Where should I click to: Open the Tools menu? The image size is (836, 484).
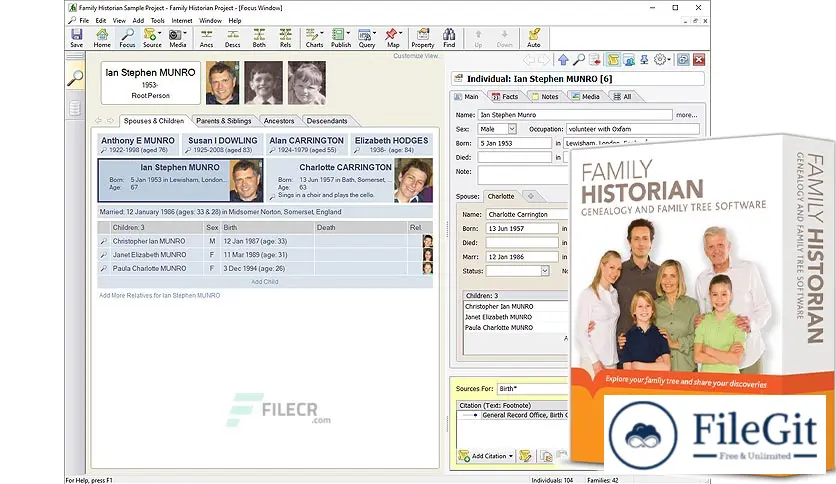coord(157,20)
